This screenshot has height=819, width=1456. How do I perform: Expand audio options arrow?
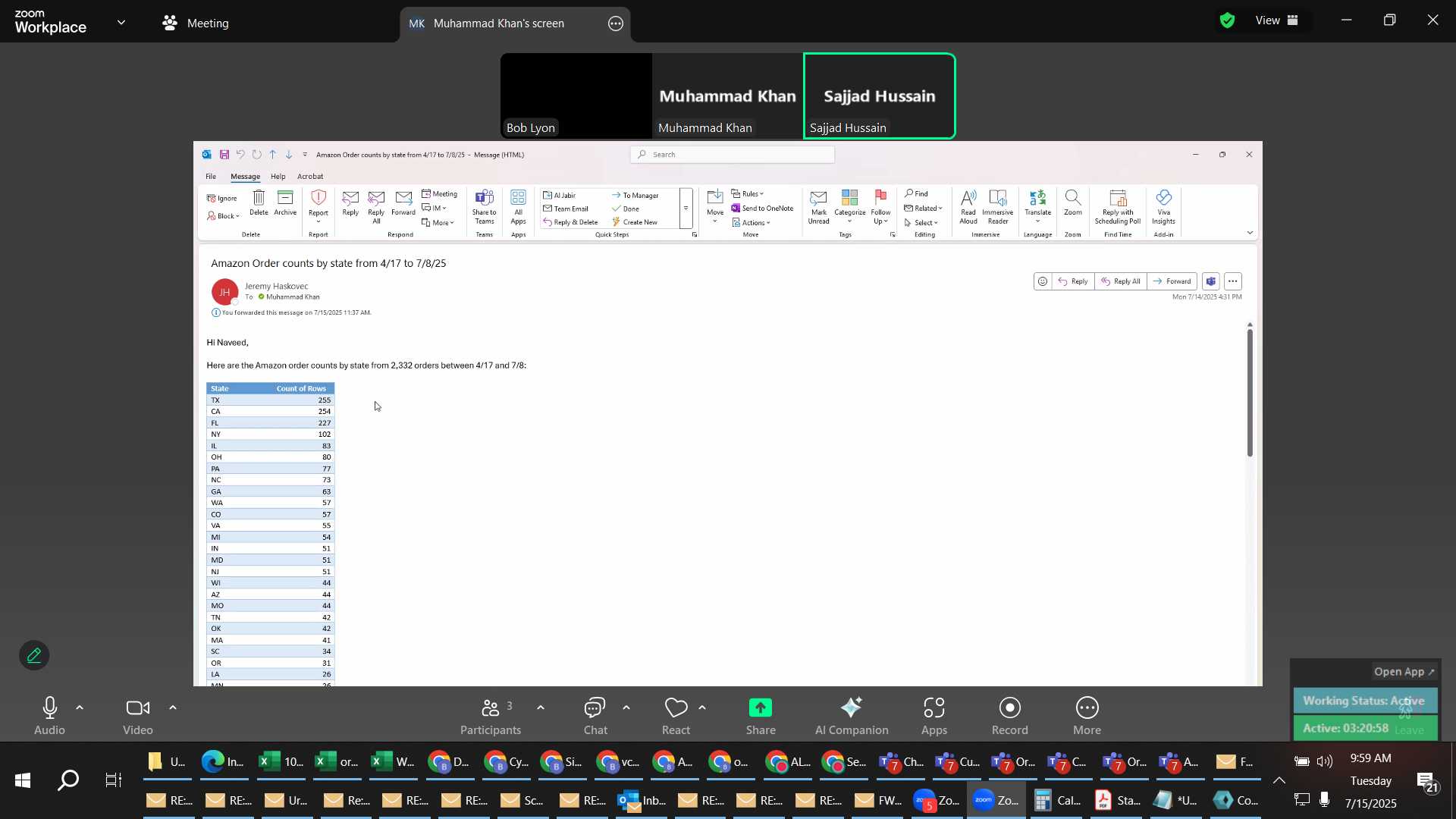80,708
